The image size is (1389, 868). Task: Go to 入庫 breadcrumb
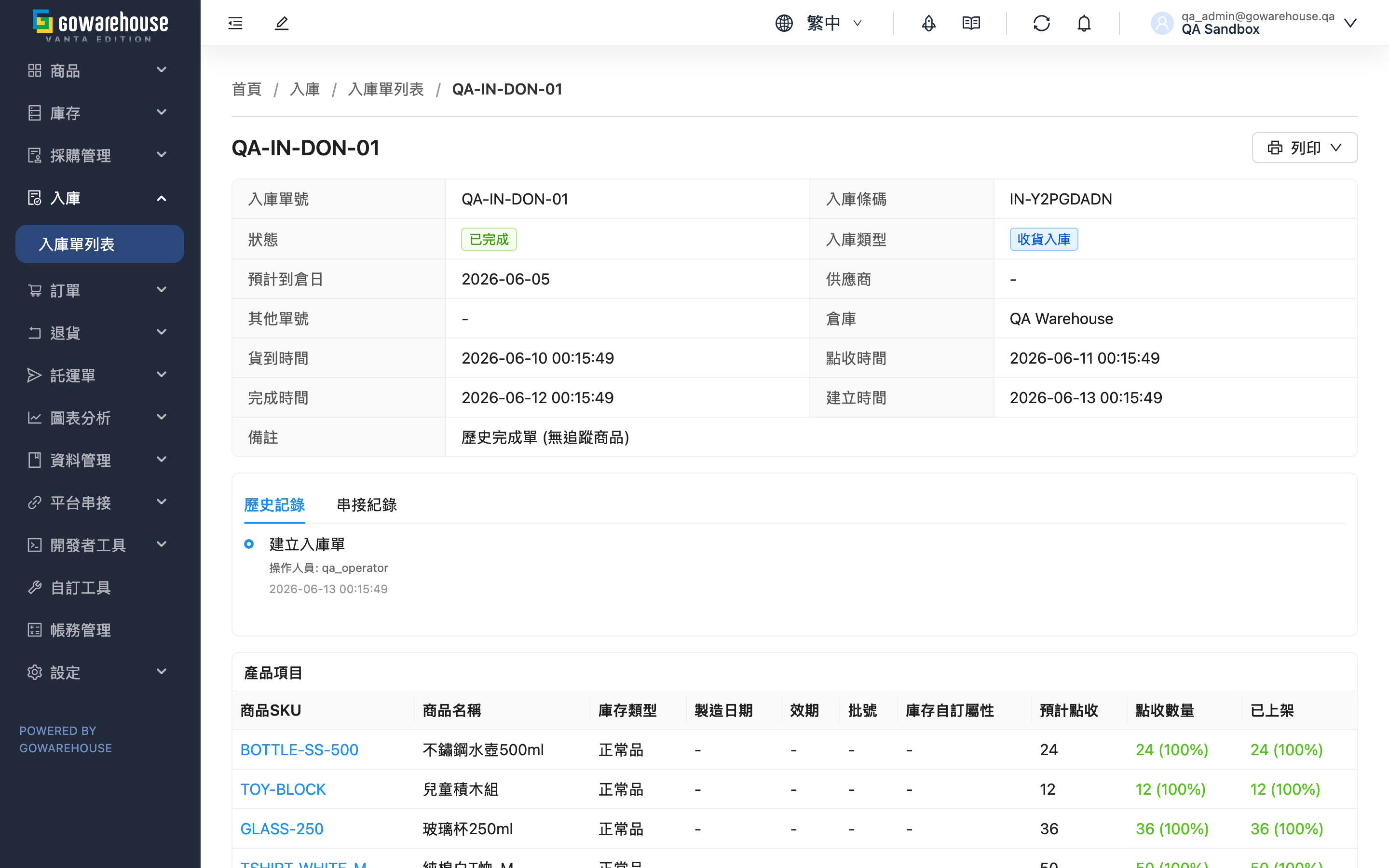pyautogui.click(x=305, y=89)
